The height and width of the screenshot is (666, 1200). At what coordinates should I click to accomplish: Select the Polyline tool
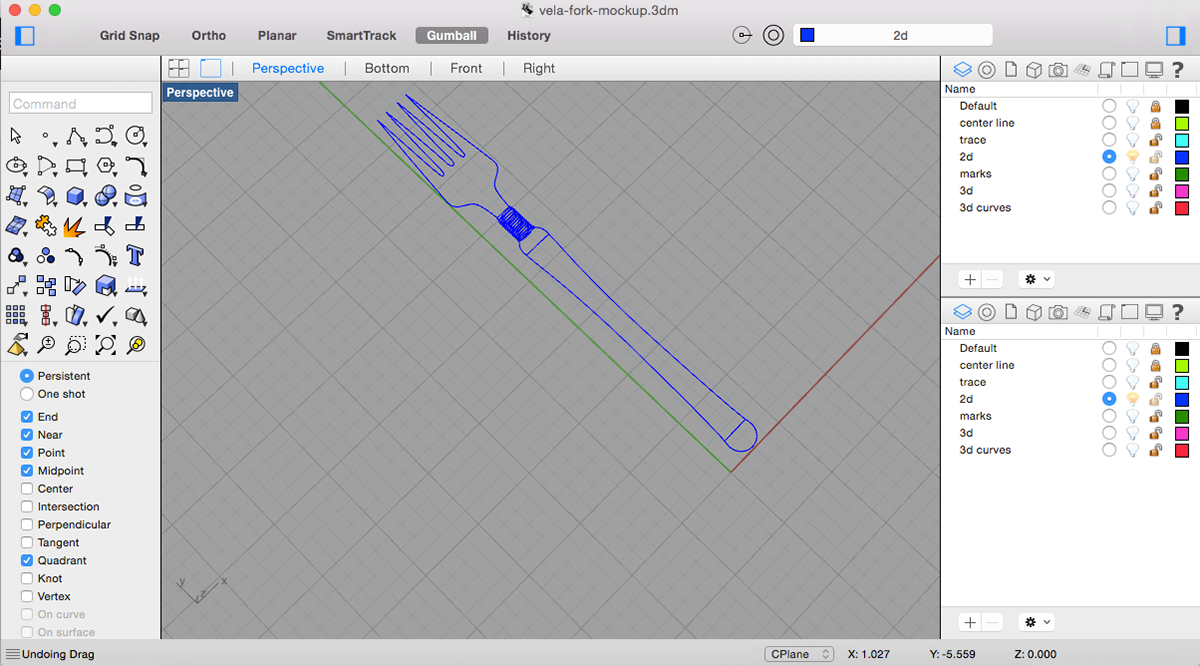click(x=76, y=136)
